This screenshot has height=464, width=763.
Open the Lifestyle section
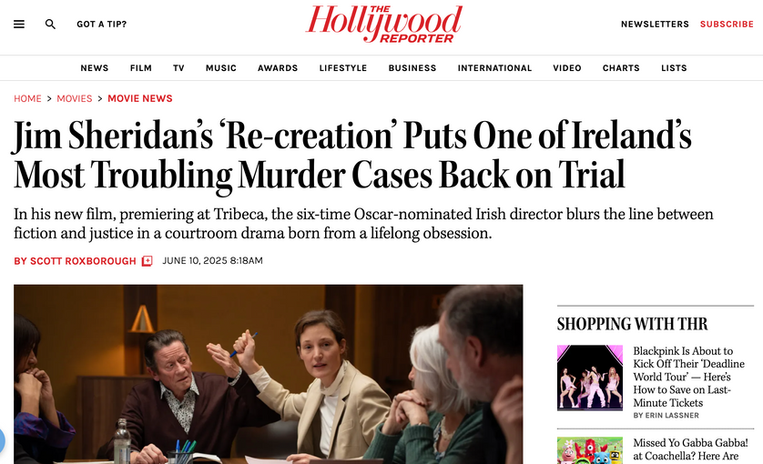(343, 68)
